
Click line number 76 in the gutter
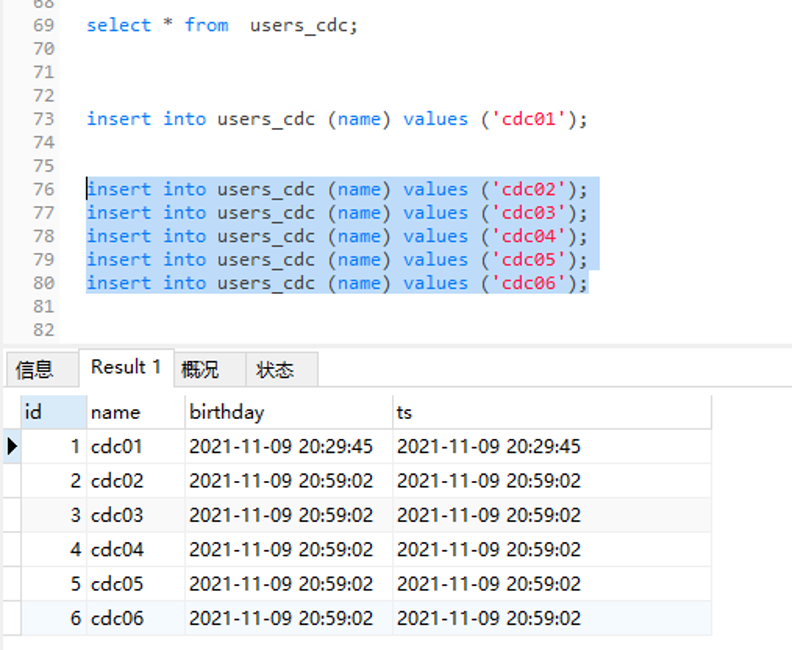coord(43,190)
